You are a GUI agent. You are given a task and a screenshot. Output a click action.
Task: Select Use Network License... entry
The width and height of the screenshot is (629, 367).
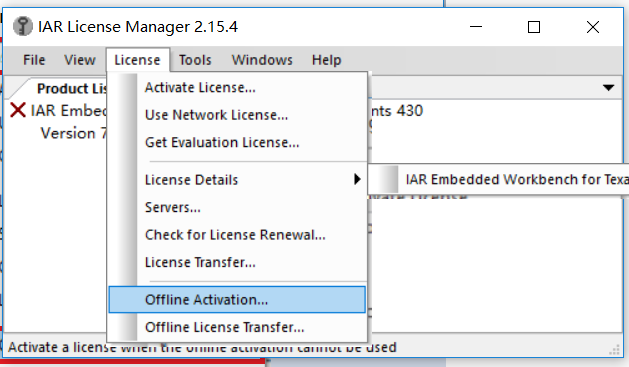pos(237,115)
